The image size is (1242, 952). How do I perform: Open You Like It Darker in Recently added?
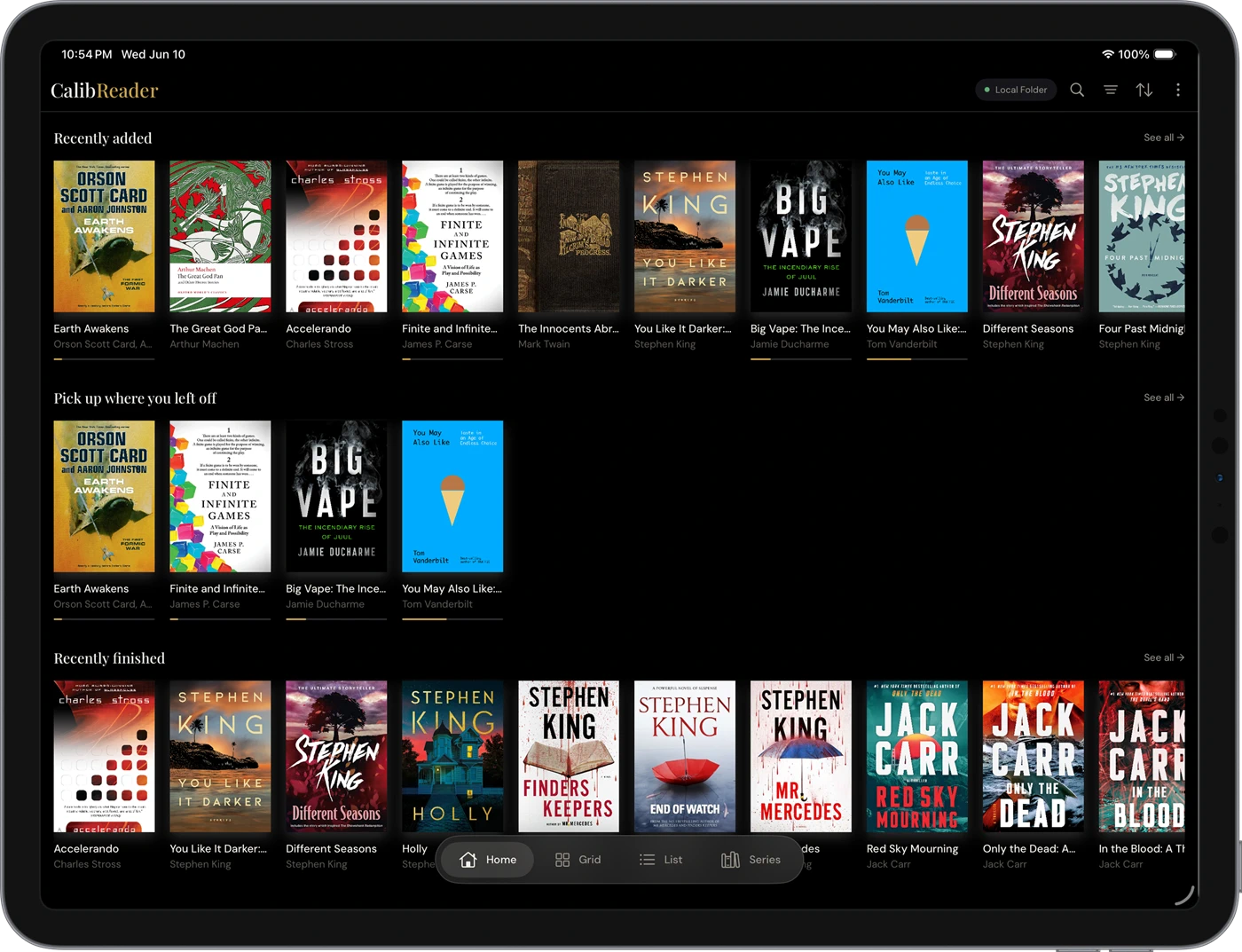[685, 236]
